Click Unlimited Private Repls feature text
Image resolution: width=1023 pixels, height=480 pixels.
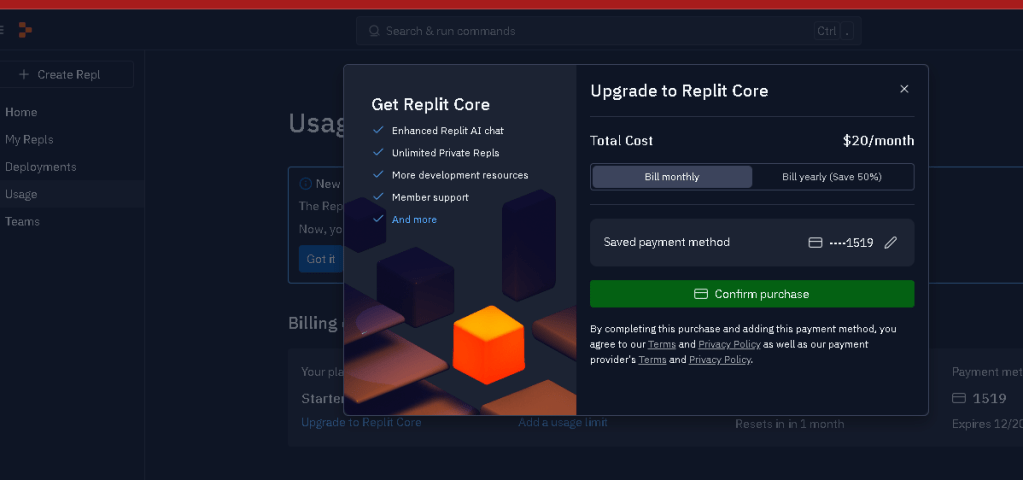pyautogui.click(x=446, y=153)
